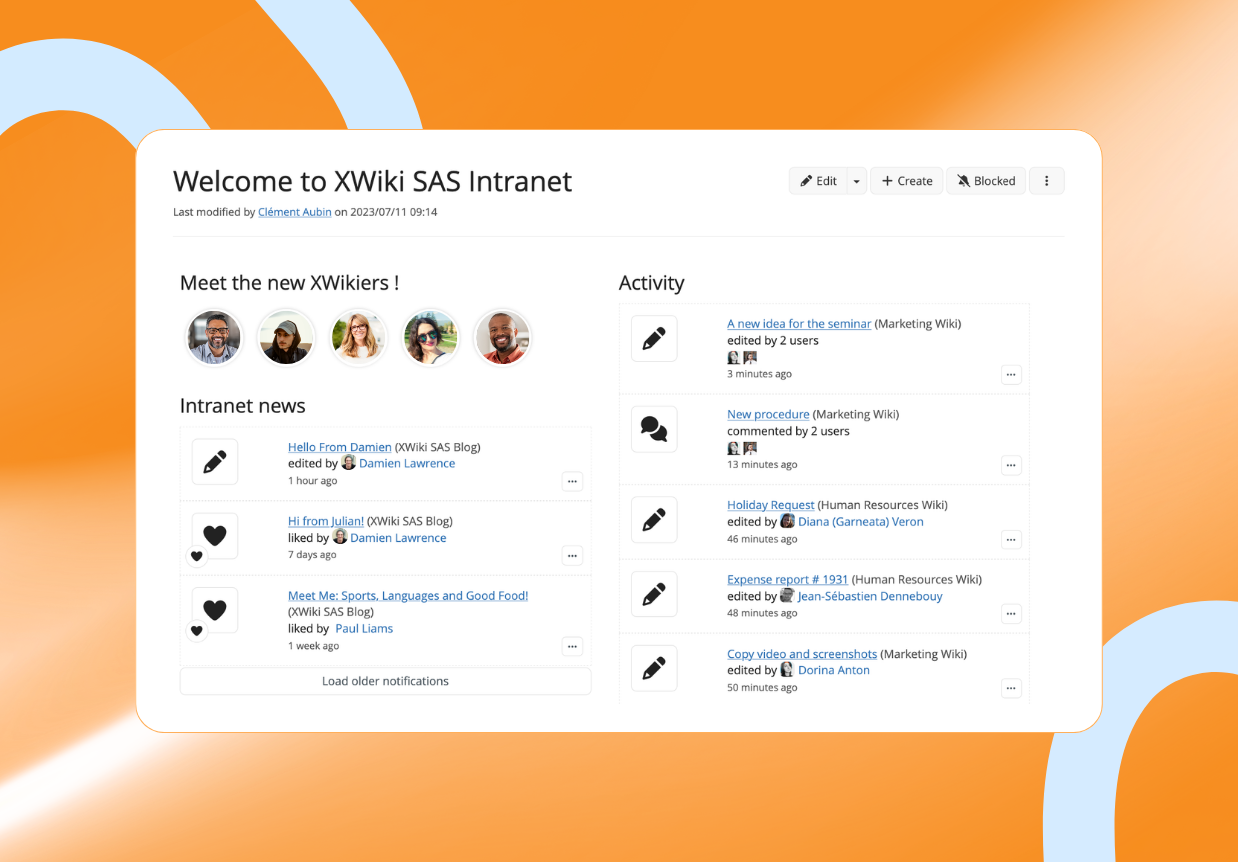This screenshot has height=862, width=1238.
Task: Open the Holiday Request link
Action: click(x=771, y=505)
